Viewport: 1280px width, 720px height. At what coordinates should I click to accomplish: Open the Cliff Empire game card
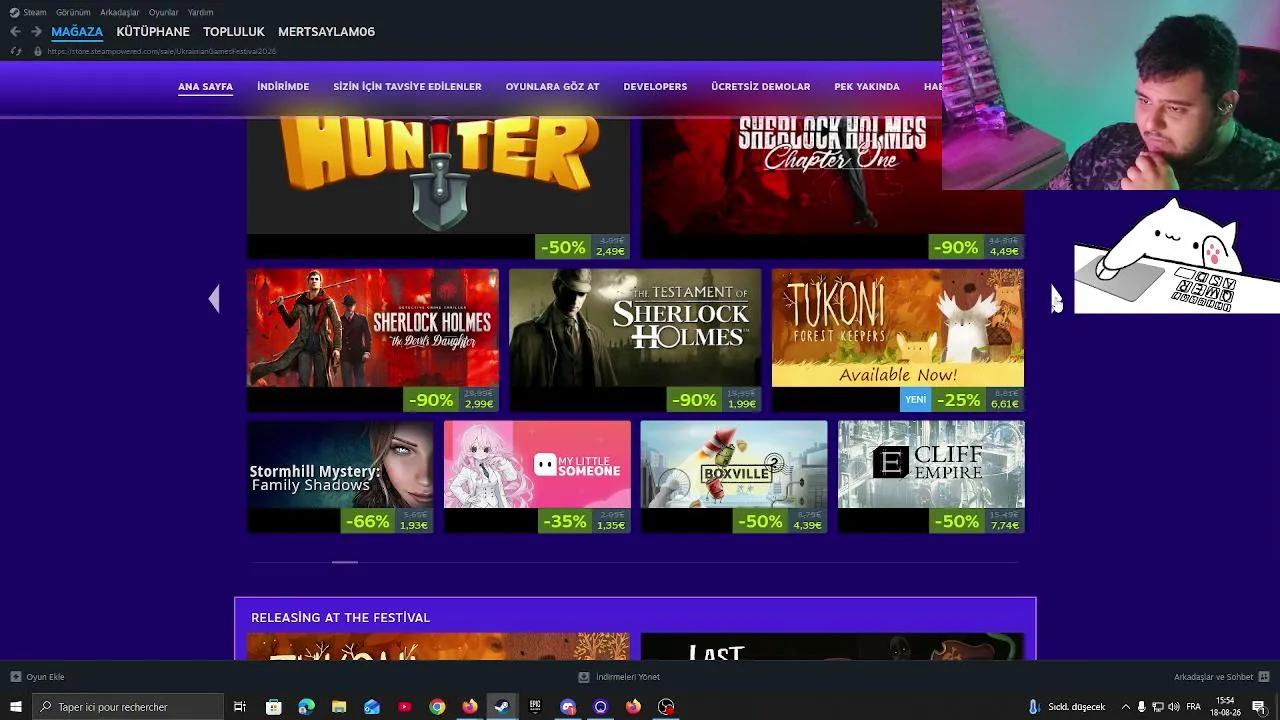[x=931, y=477]
